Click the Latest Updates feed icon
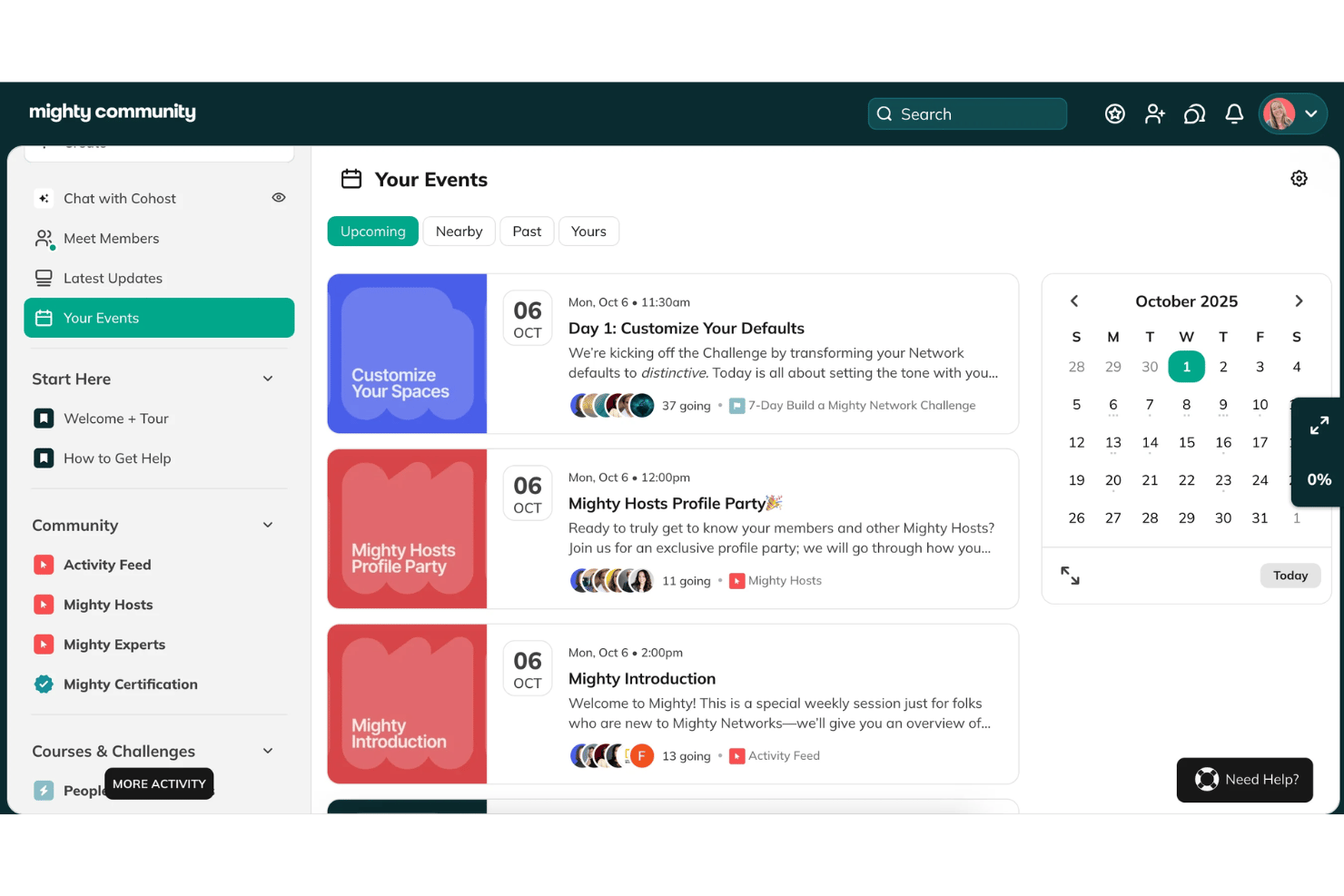 pyautogui.click(x=44, y=278)
